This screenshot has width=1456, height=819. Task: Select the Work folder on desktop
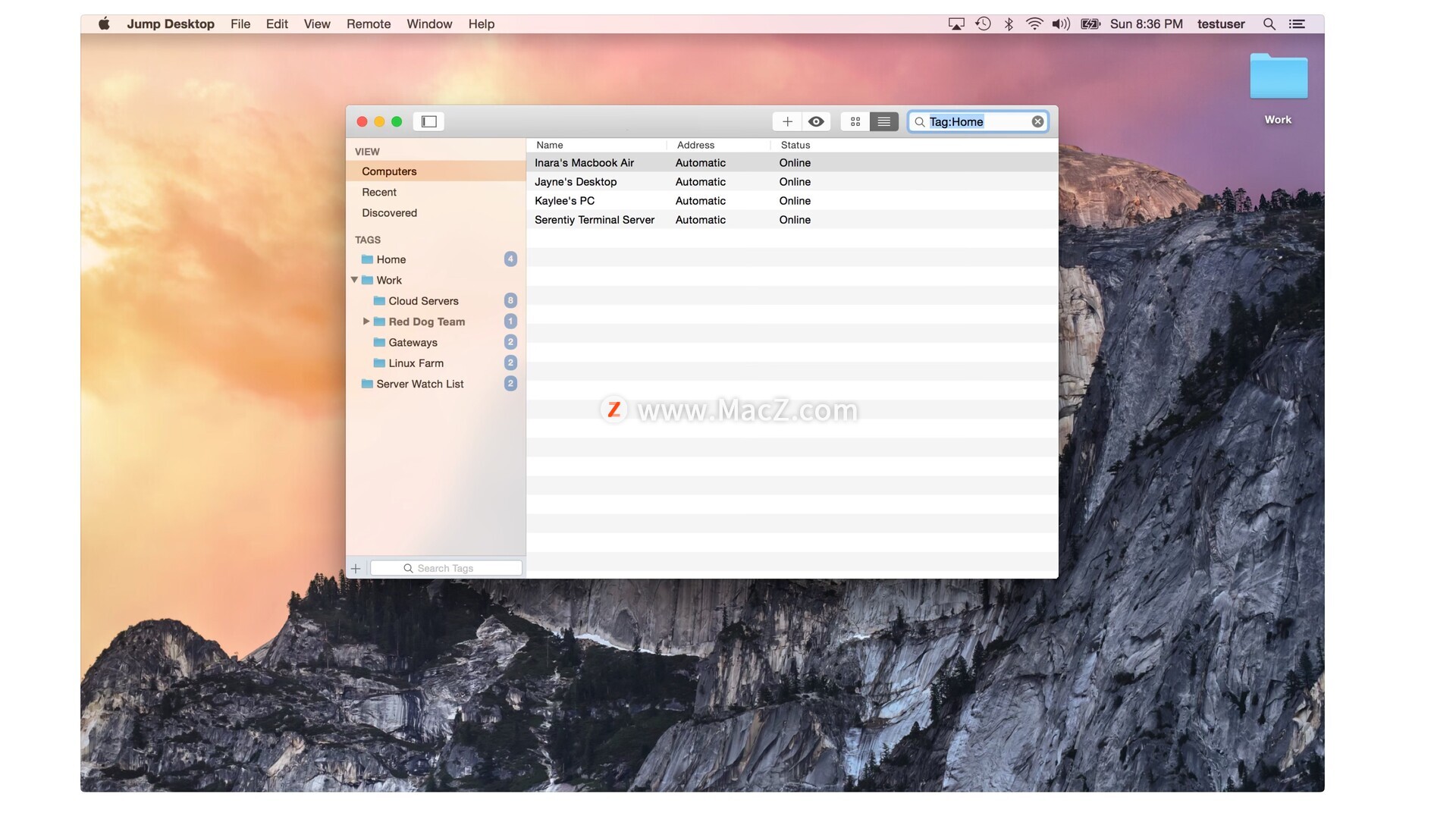[1279, 89]
